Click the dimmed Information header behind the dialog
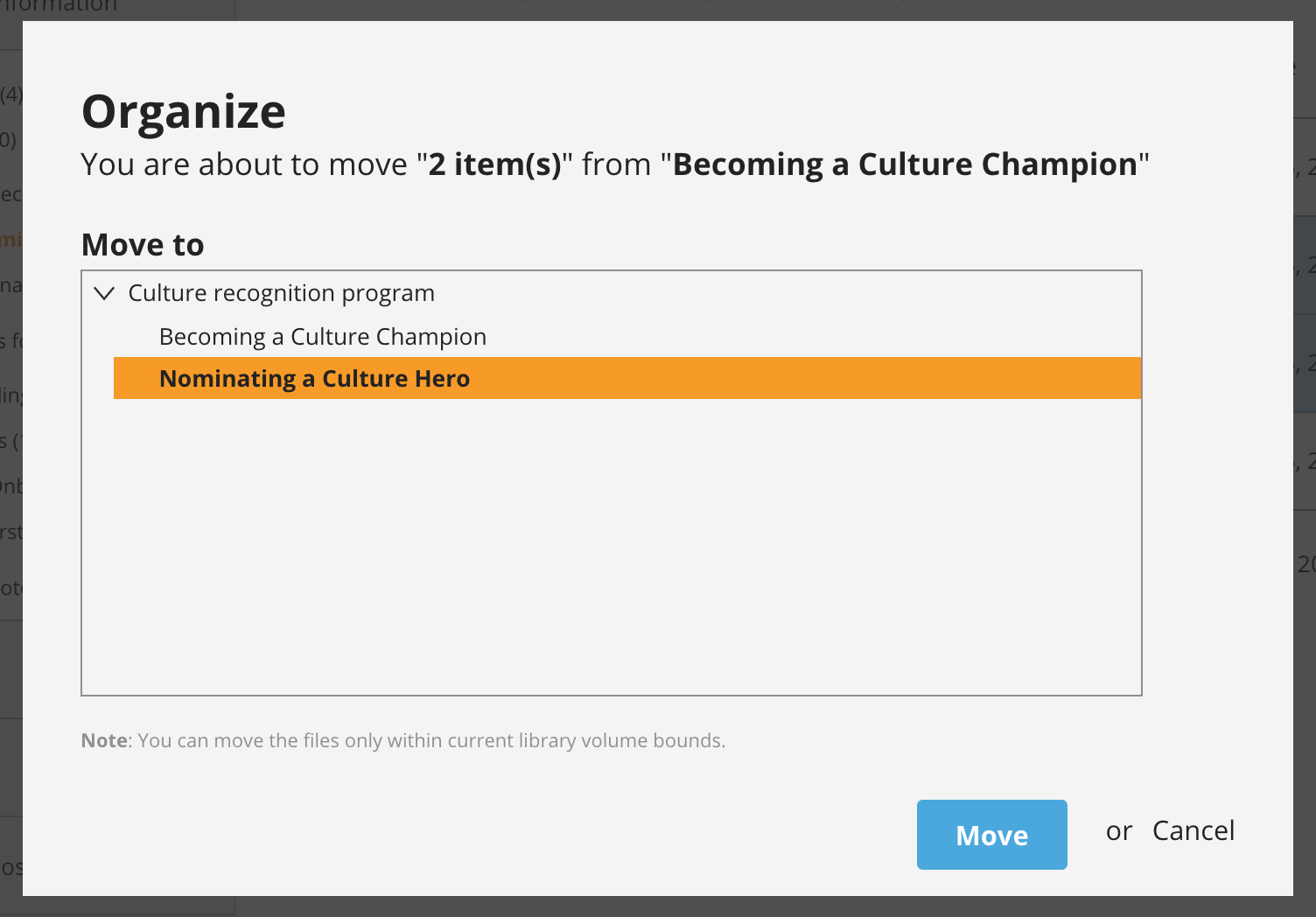The image size is (1316, 917). (x=59, y=6)
